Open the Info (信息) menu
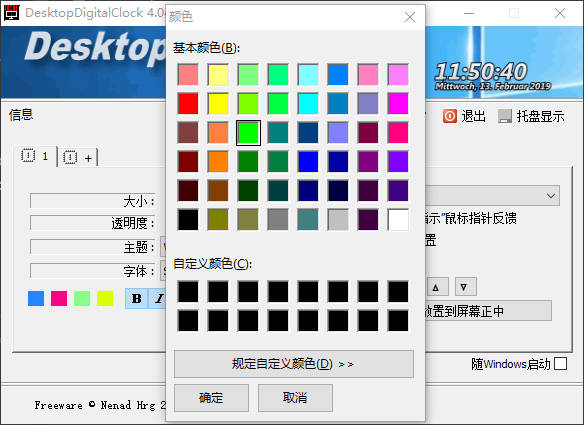 21,115
